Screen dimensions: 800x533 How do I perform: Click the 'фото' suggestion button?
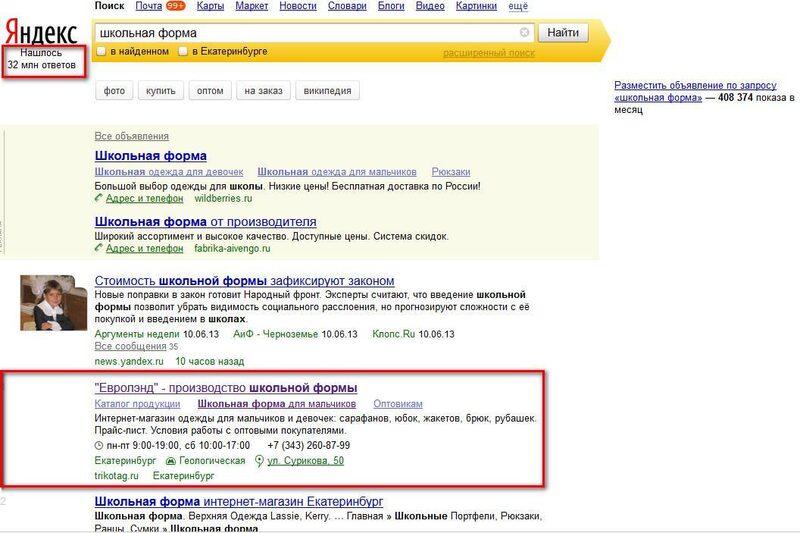tap(114, 90)
